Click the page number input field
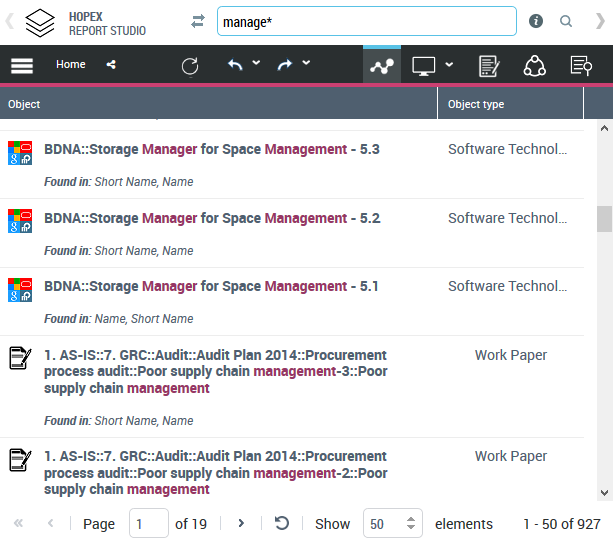Screen dimensions: 613x543 tap(148, 523)
